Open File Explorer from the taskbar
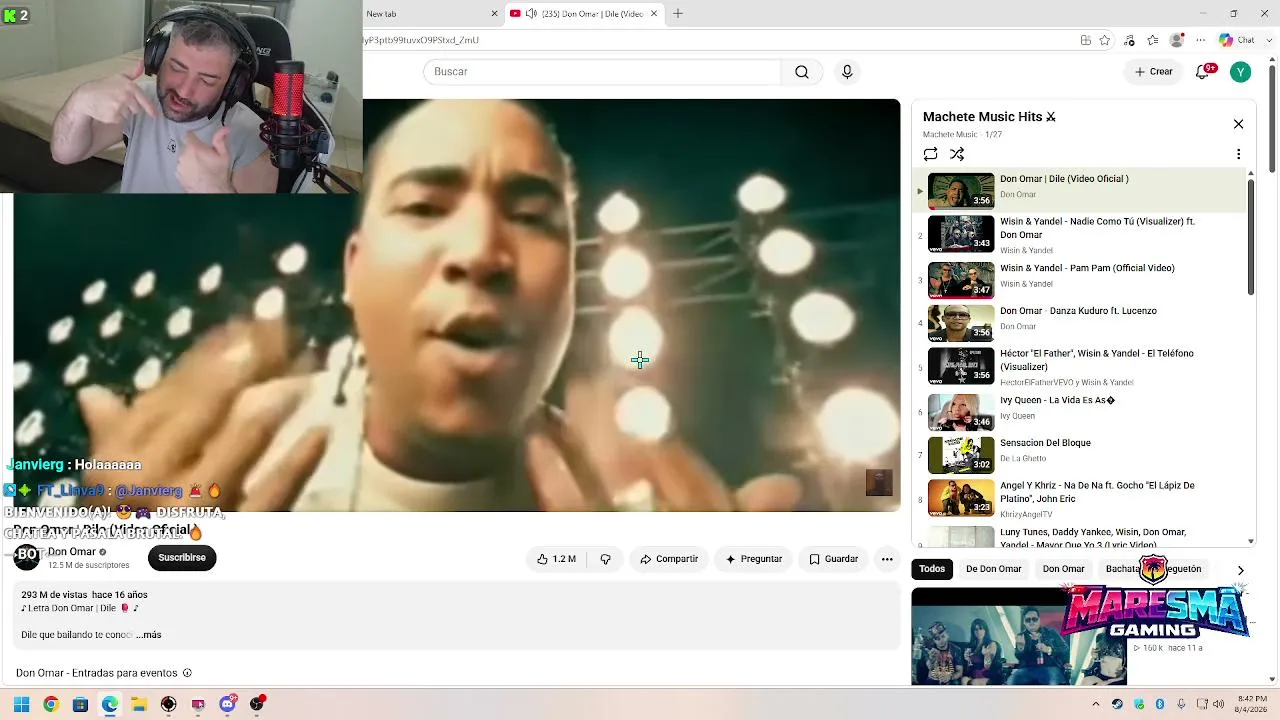The width and height of the screenshot is (1280, 720). [x=139, y=704]
